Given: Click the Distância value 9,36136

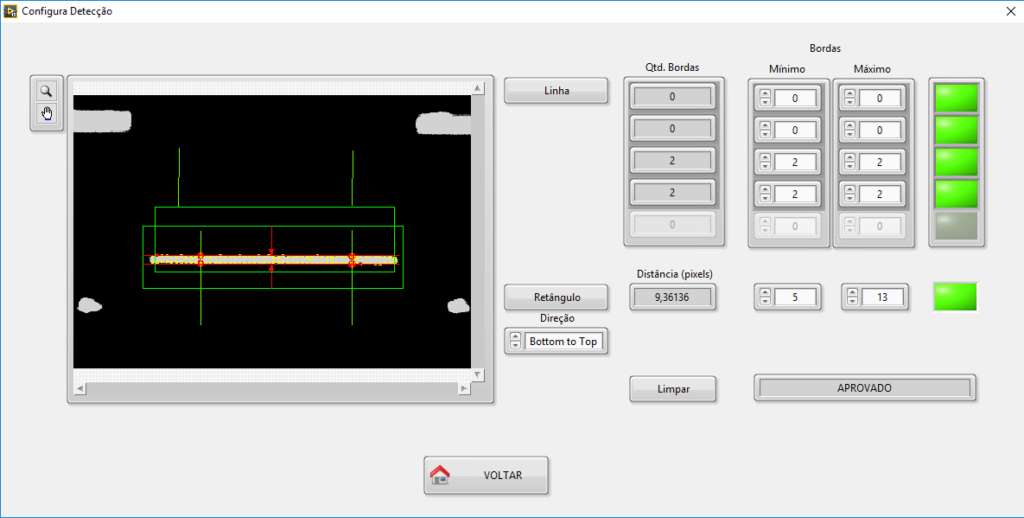Looking at the screenshot, I should (673, 297).
